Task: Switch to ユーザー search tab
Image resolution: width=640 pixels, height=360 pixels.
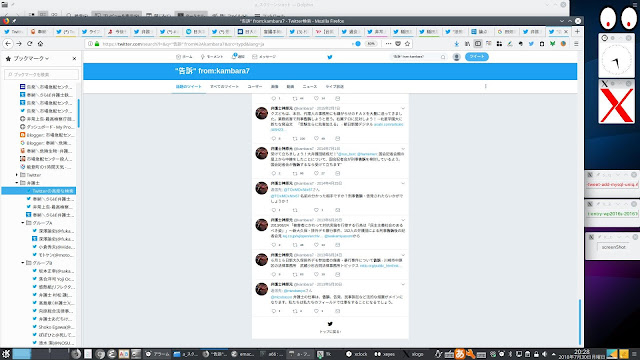Action: 255,87
